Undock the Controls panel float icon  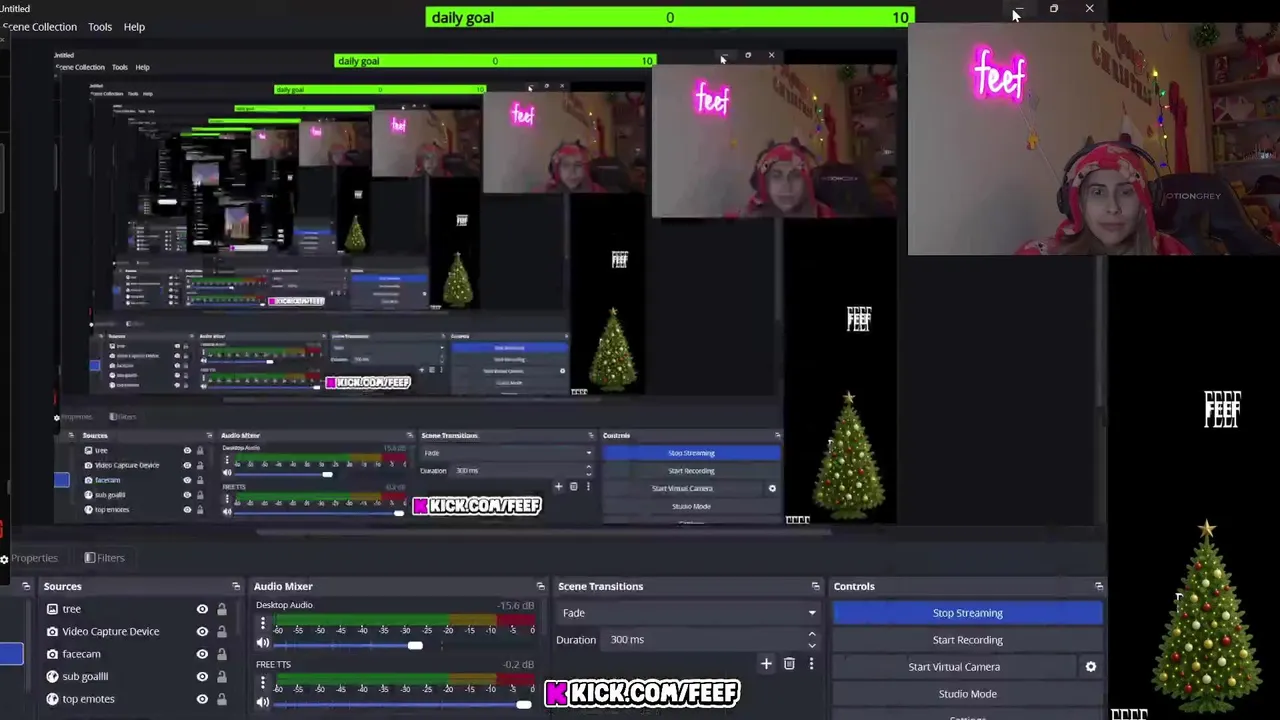pyautogui.click(x=1099, y=586)
